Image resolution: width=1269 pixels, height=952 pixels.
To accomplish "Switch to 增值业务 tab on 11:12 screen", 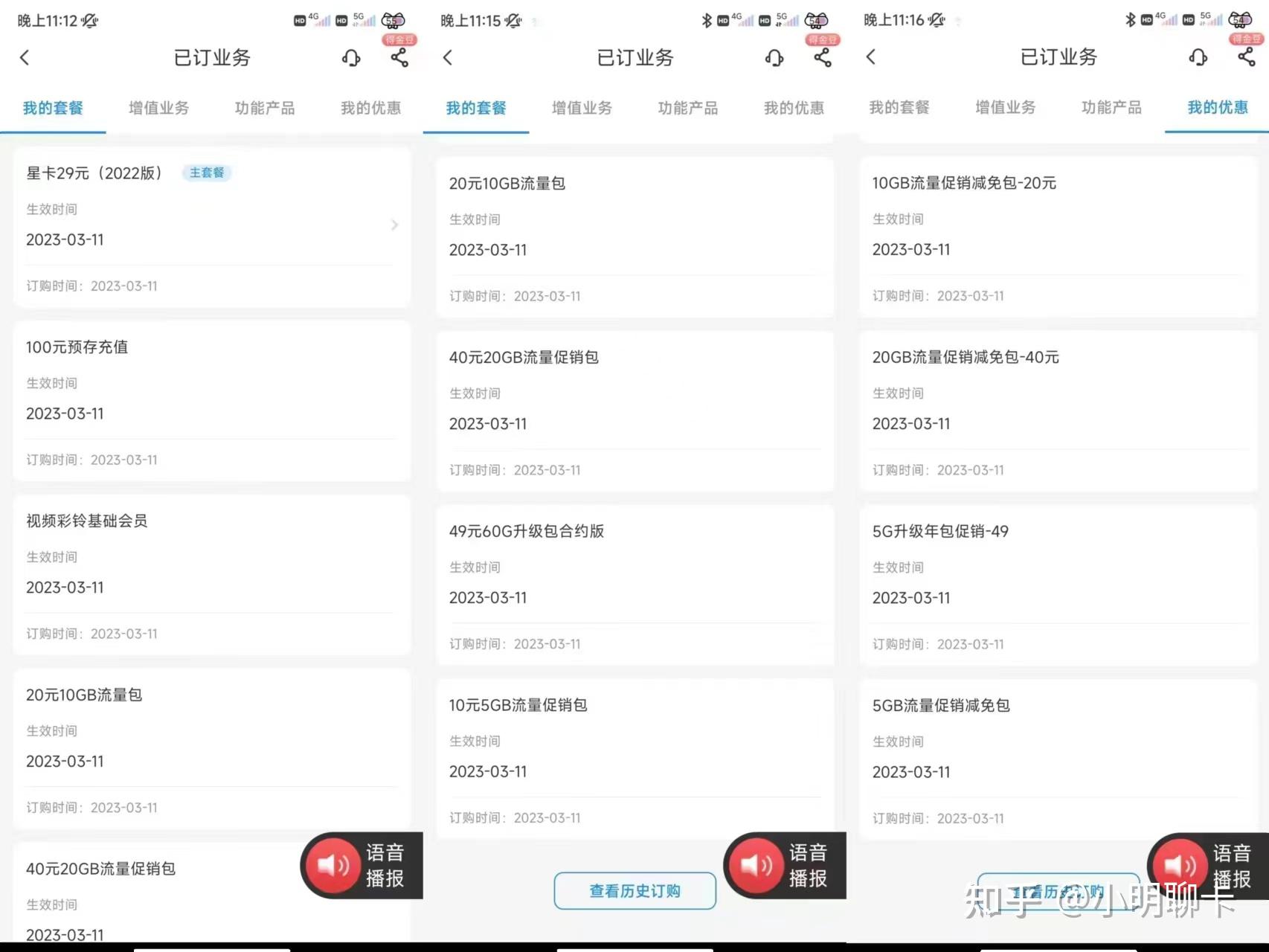I will click(158, 108).
